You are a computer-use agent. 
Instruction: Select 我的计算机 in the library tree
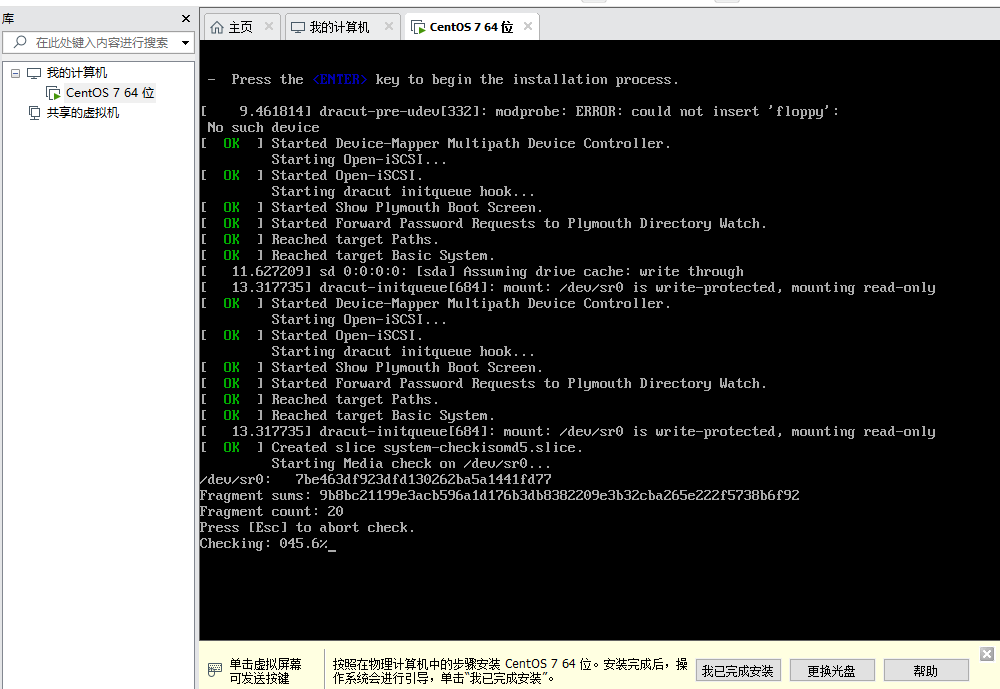pos(77,73)
